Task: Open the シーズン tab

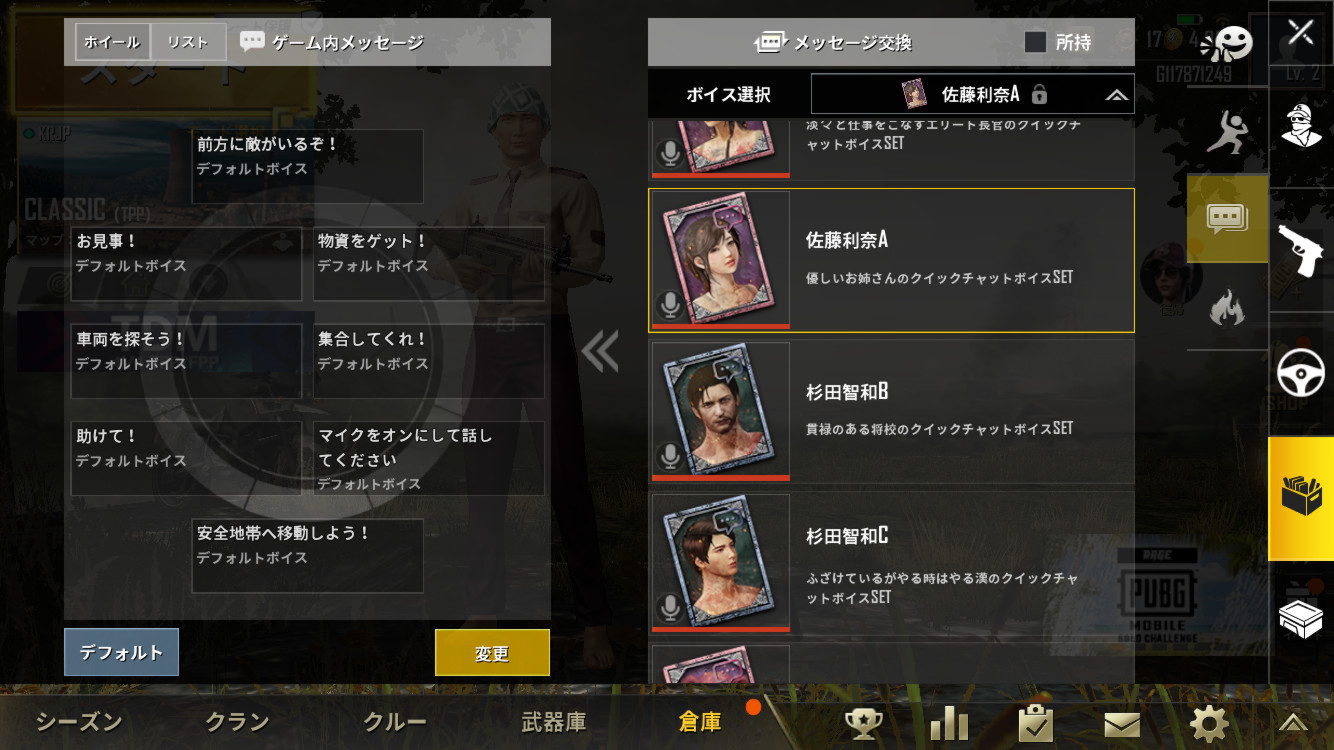Action: tap(79, 722)
